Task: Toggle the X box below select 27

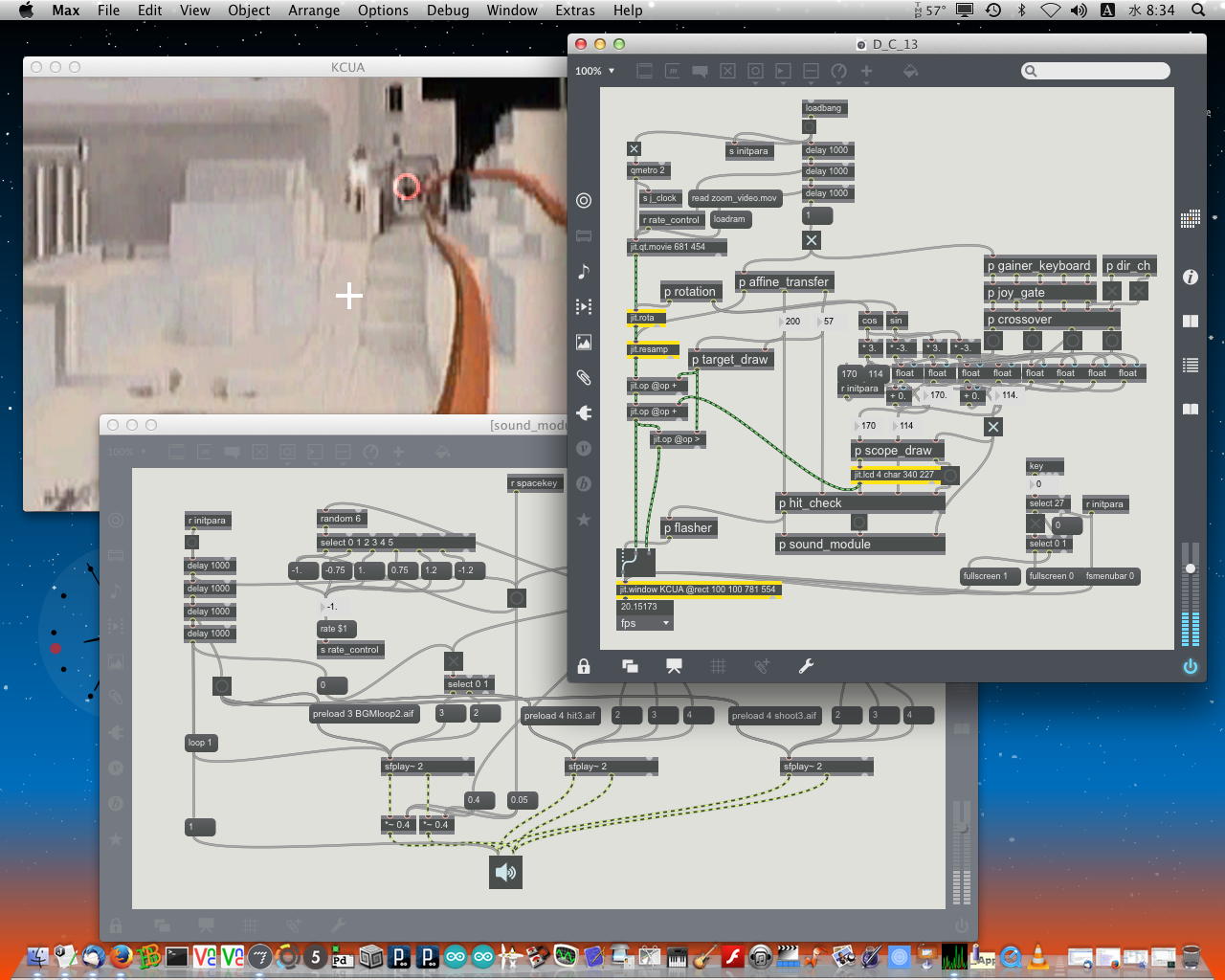Action: pos(1036,523)
